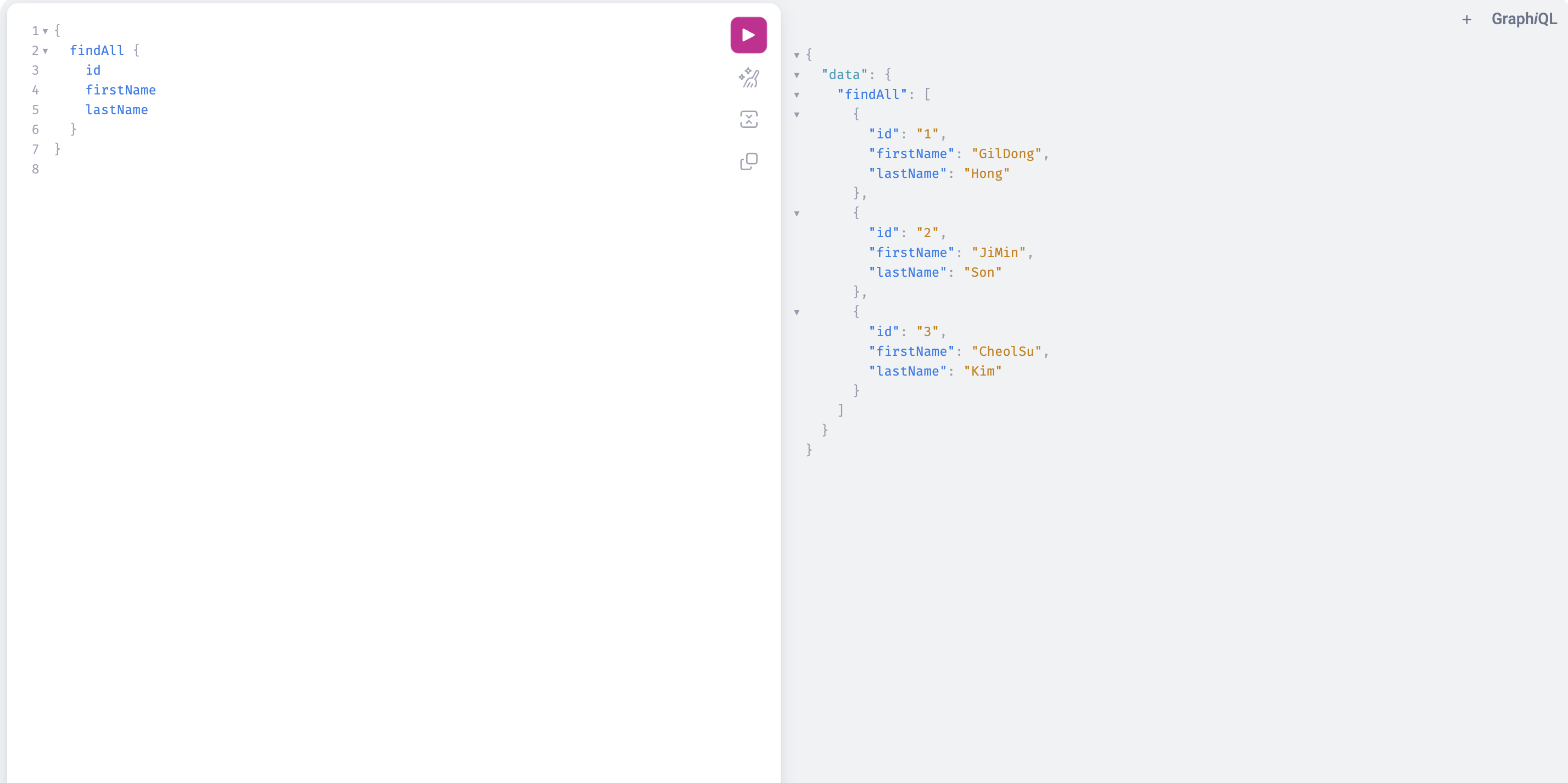The image size is (1568, 783).
Task: Select the findAll keyword in the editor
Action: 97,50
